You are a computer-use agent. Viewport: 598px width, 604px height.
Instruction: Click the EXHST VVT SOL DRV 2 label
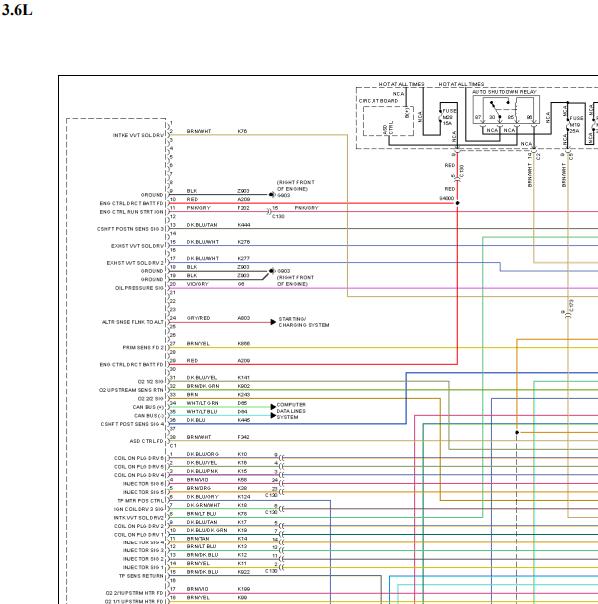135,263
